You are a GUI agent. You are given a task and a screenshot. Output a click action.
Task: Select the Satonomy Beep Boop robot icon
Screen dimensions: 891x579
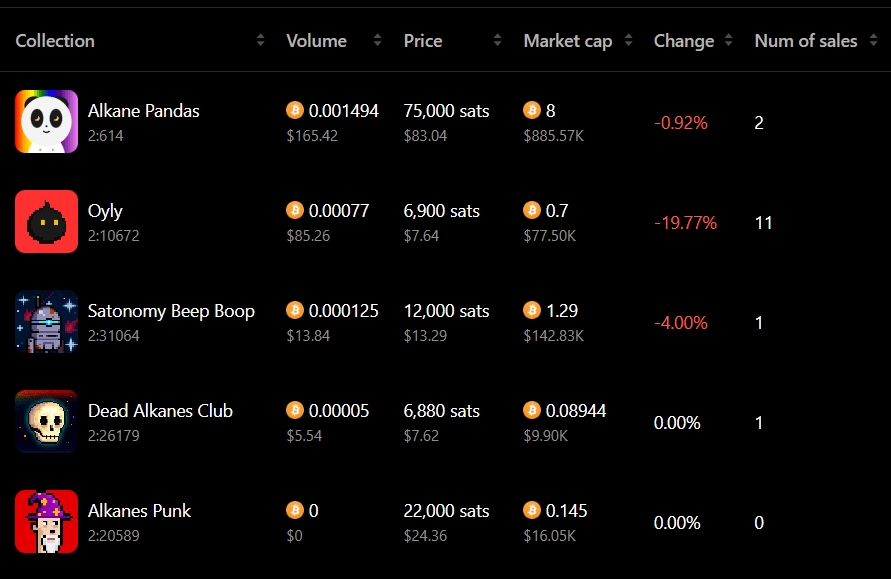coord(47,322)
